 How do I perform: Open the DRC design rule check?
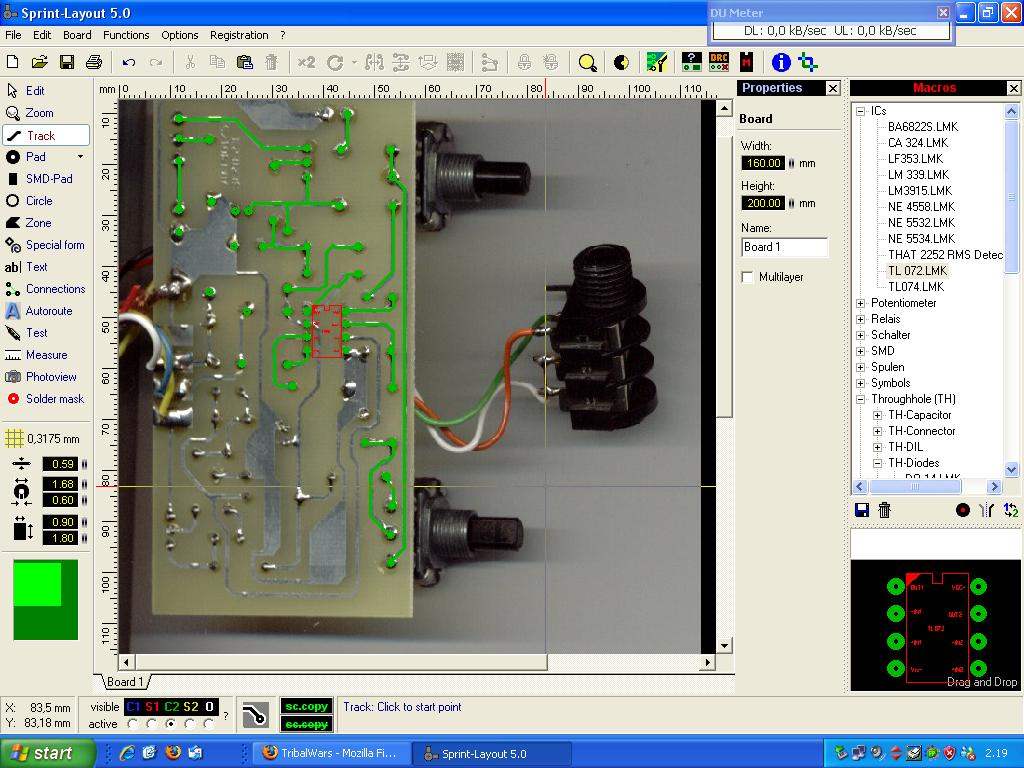pyautogui.click(x=719, y=63)
